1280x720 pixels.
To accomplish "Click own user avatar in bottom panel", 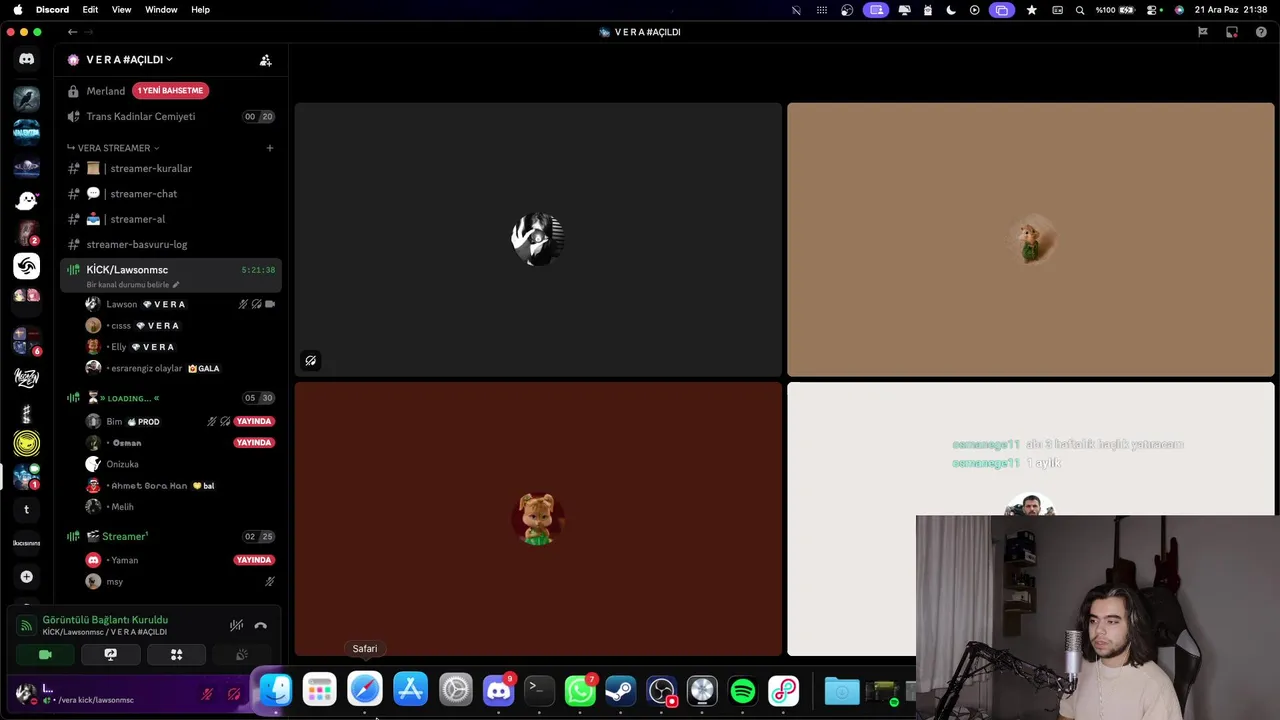I will point(27,693).
